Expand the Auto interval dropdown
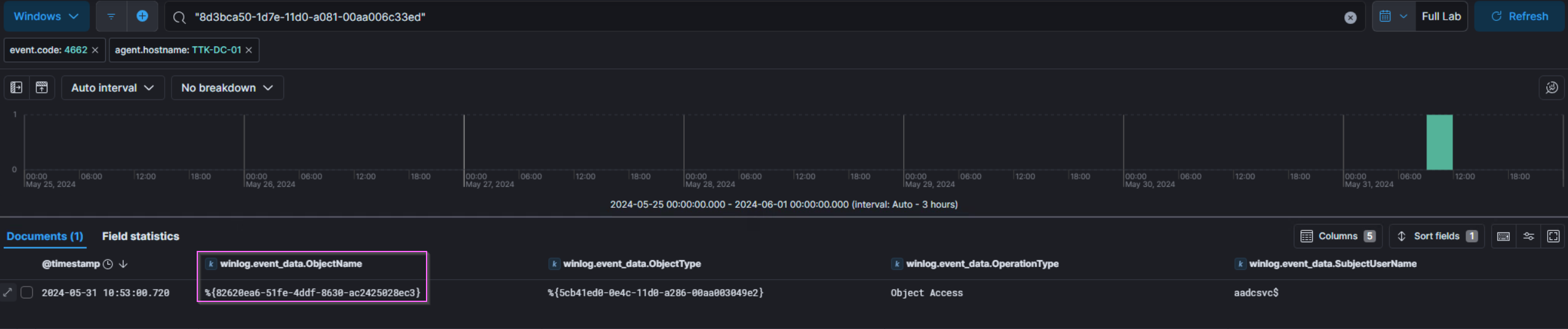 [112, 88]
